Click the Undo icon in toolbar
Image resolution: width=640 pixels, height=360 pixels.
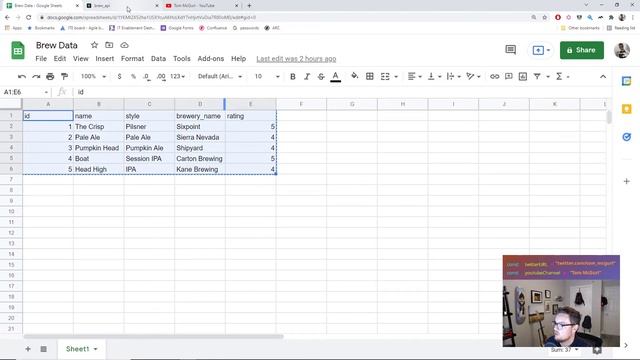tap(22, 76)
